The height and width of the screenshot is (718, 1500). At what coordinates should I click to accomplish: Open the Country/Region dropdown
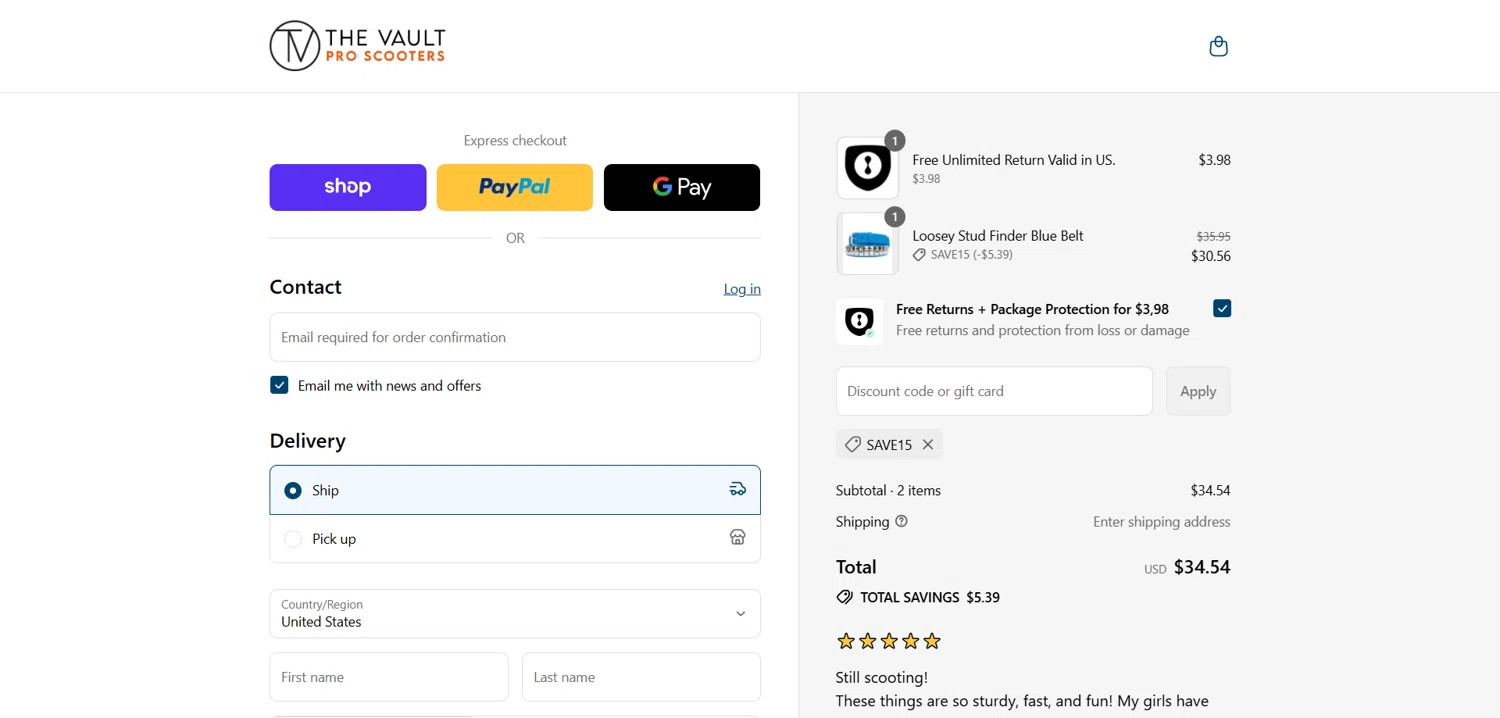(x=515, y=613)
